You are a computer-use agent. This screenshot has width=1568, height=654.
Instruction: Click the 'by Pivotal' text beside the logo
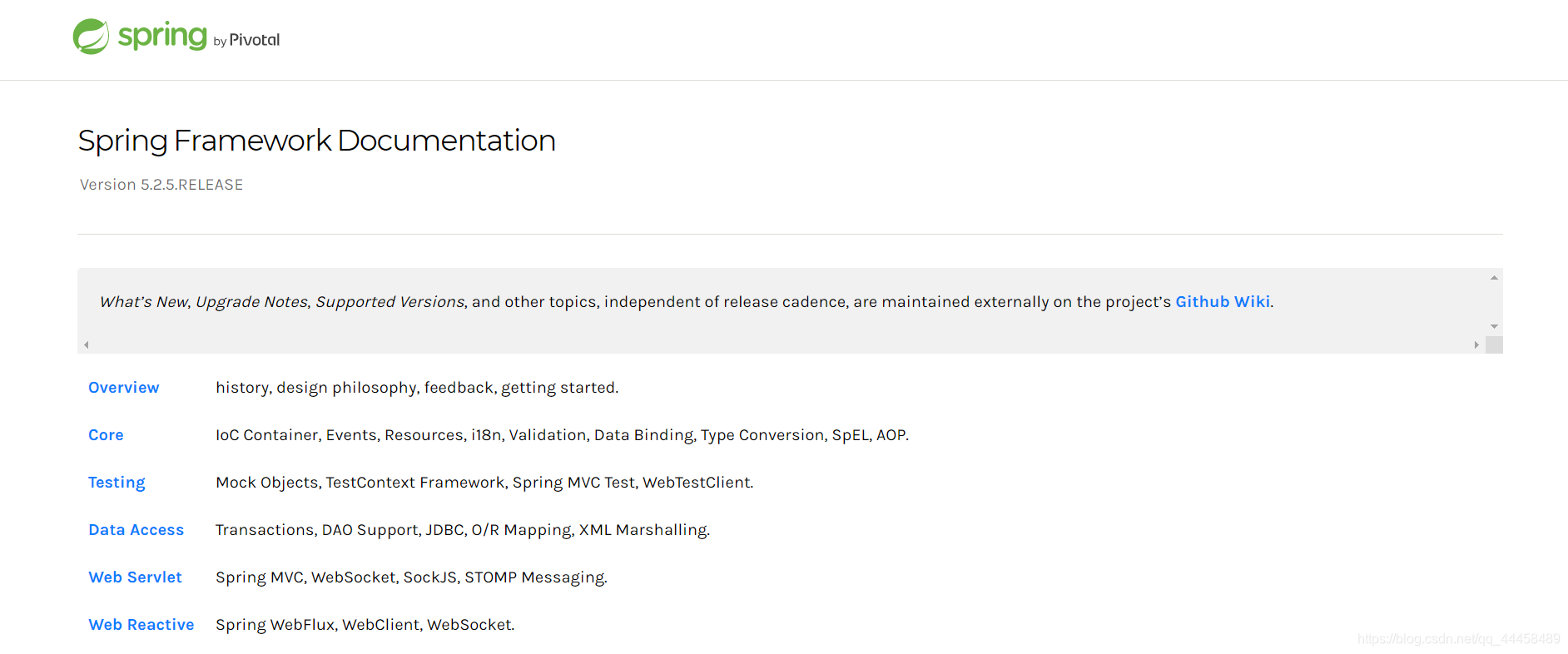[246, 40]
